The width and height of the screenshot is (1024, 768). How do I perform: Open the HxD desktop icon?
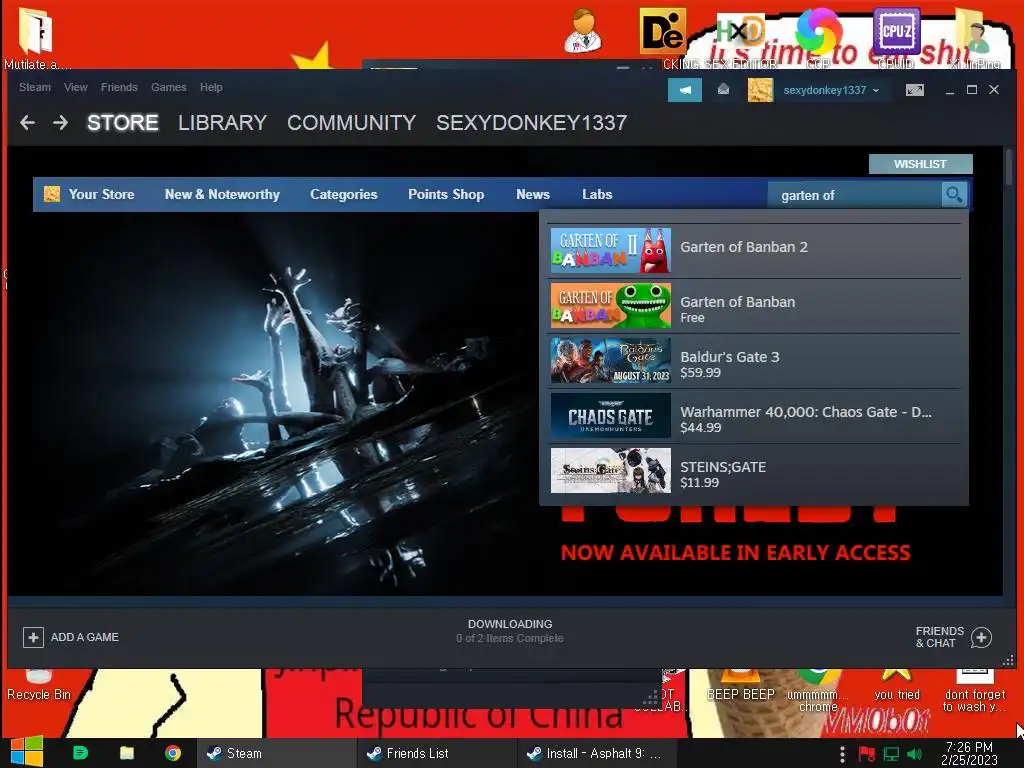point(741,37)
